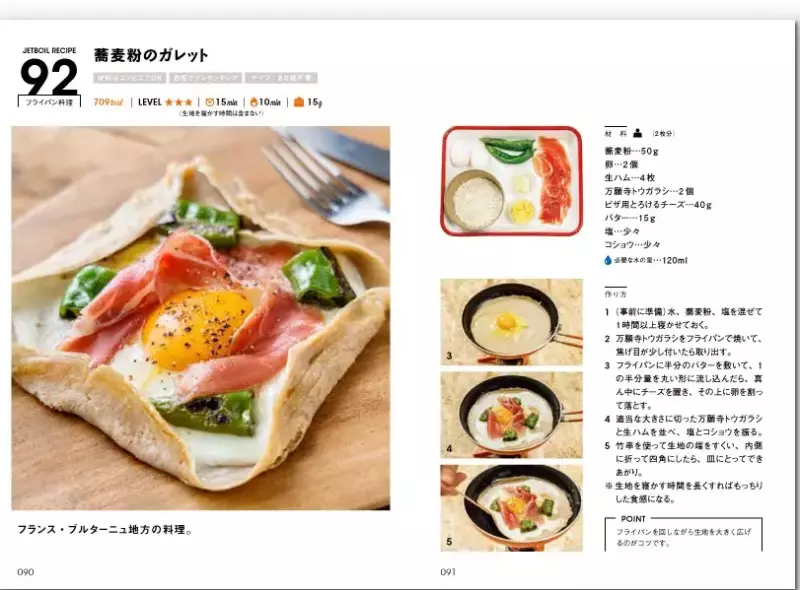This screenshot has width=800, height=590.
Task: Click the blue water drop icon
Action: coord(608,260)
